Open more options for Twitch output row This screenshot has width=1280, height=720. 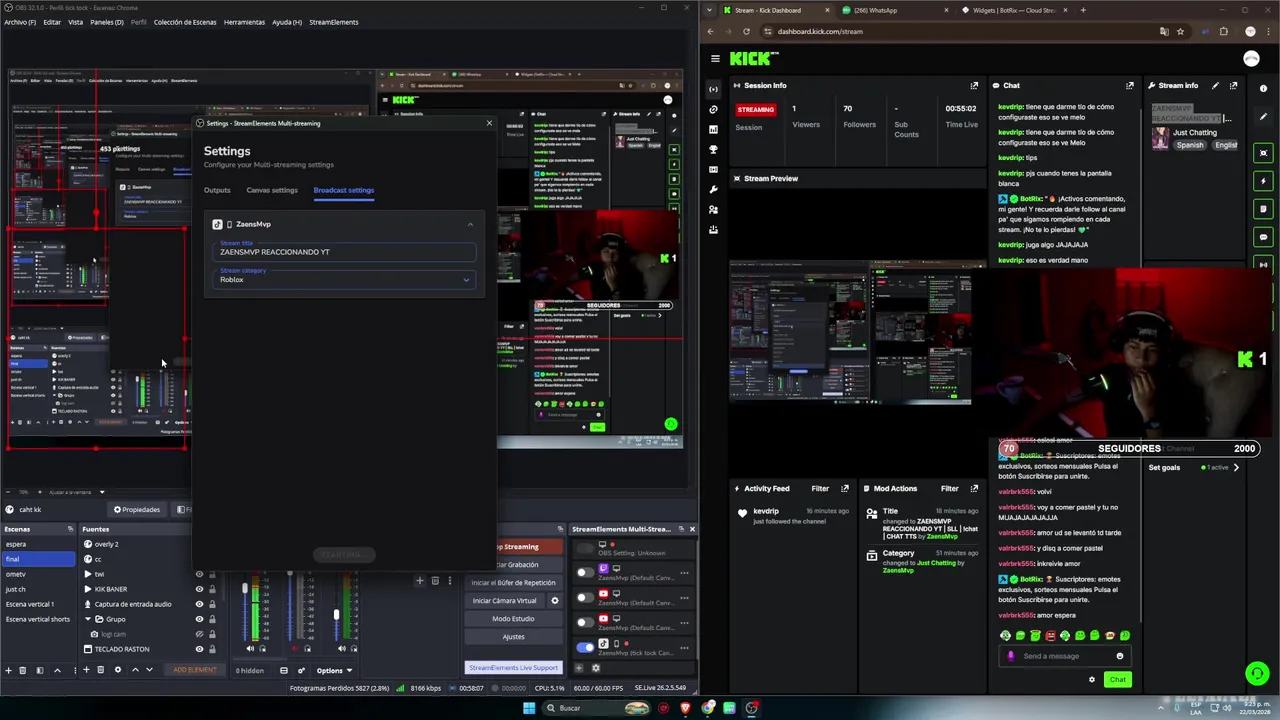click(684, 572)
